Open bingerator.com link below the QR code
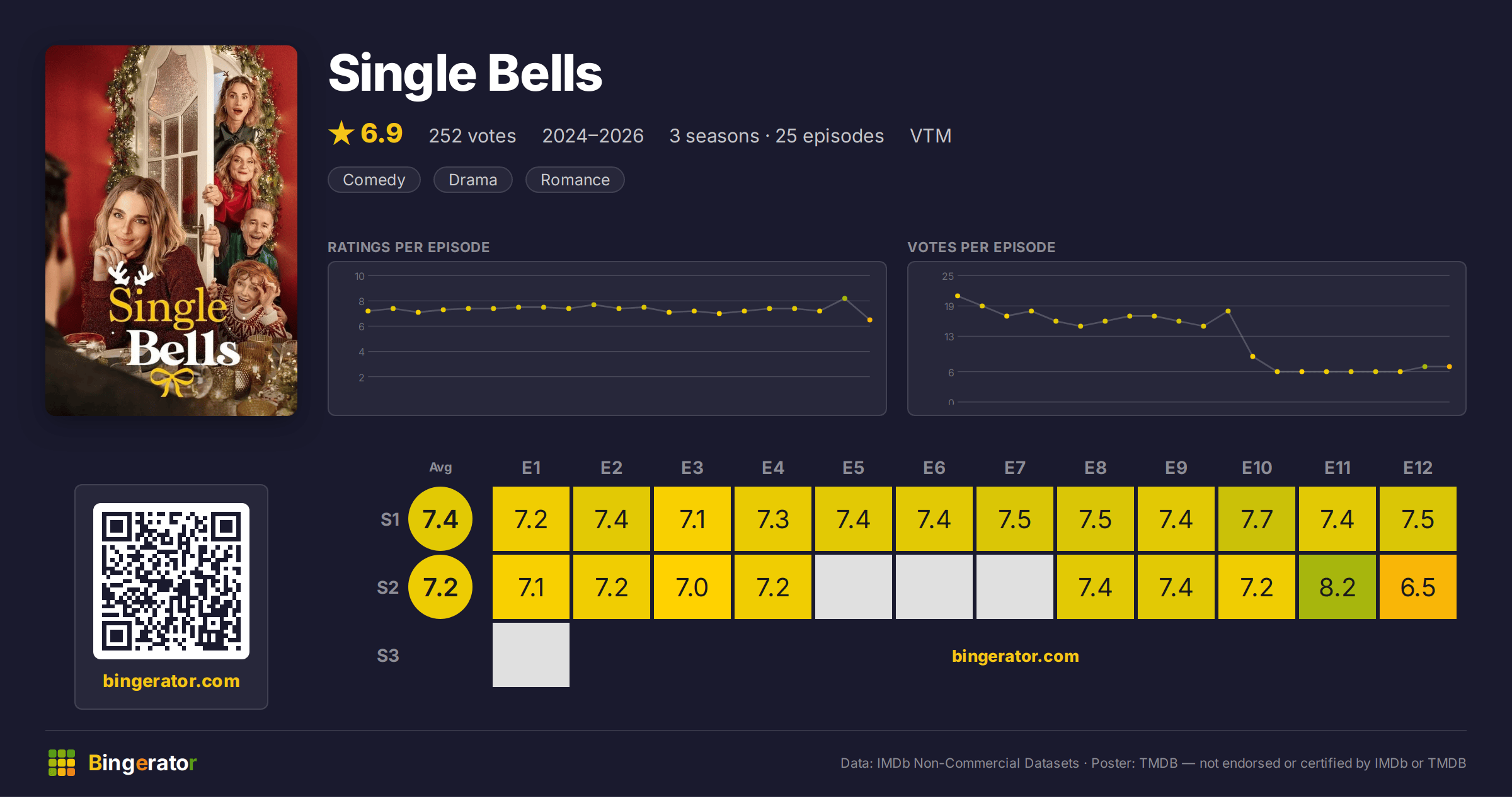1512x798 pixels. click(171, 681)
